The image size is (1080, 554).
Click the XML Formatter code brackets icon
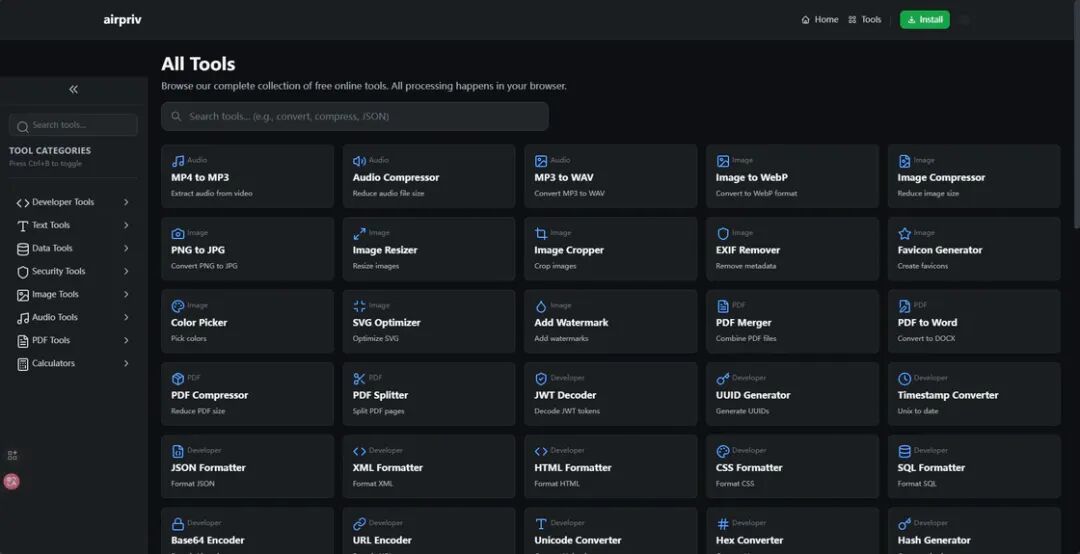point(359,451)
